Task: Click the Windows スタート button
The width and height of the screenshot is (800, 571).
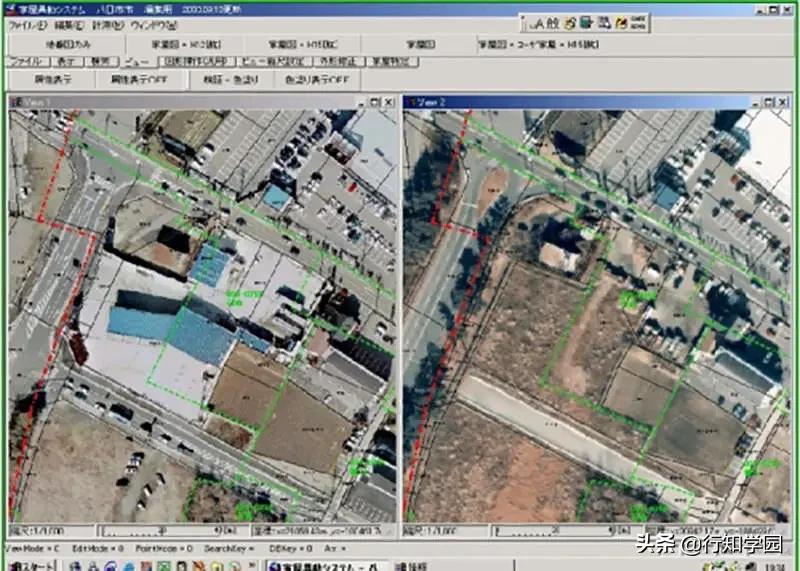Action: click(x=32, y=565)
